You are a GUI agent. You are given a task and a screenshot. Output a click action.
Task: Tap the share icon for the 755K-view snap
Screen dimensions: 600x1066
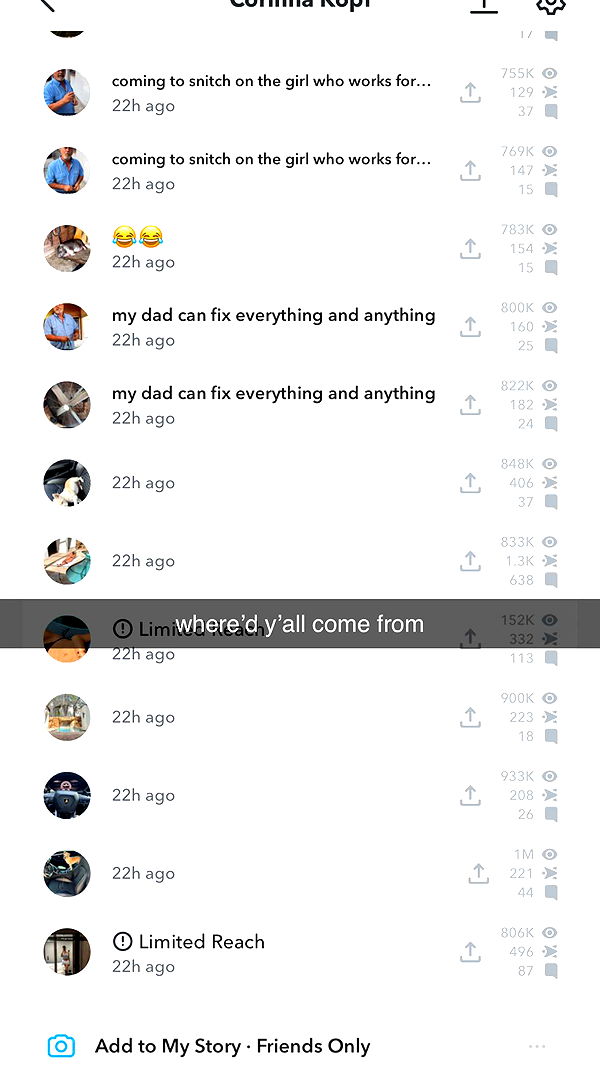470,92
